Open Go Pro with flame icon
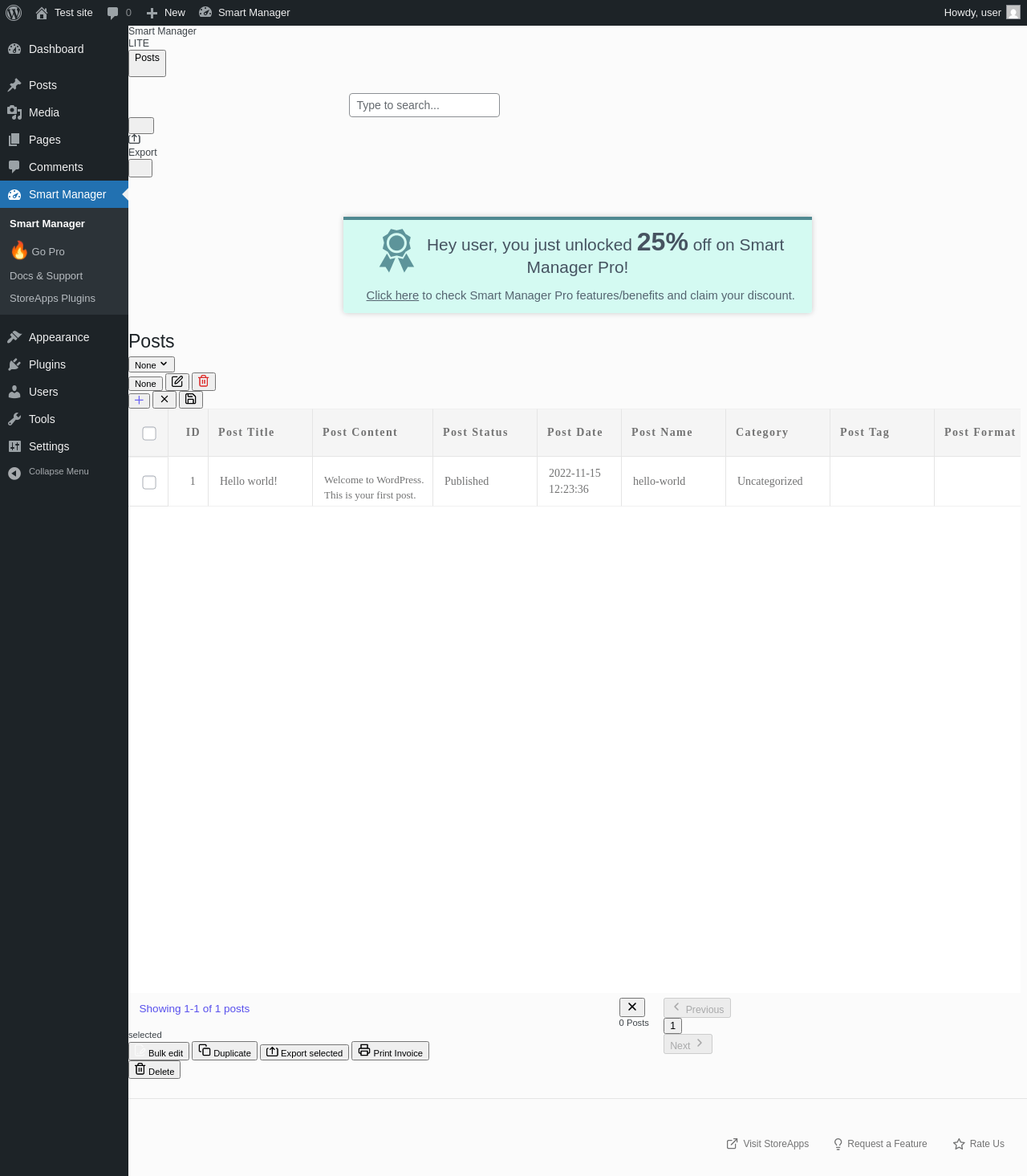The height and width of the screenshot is (1176, 1027). click(39, 251)
